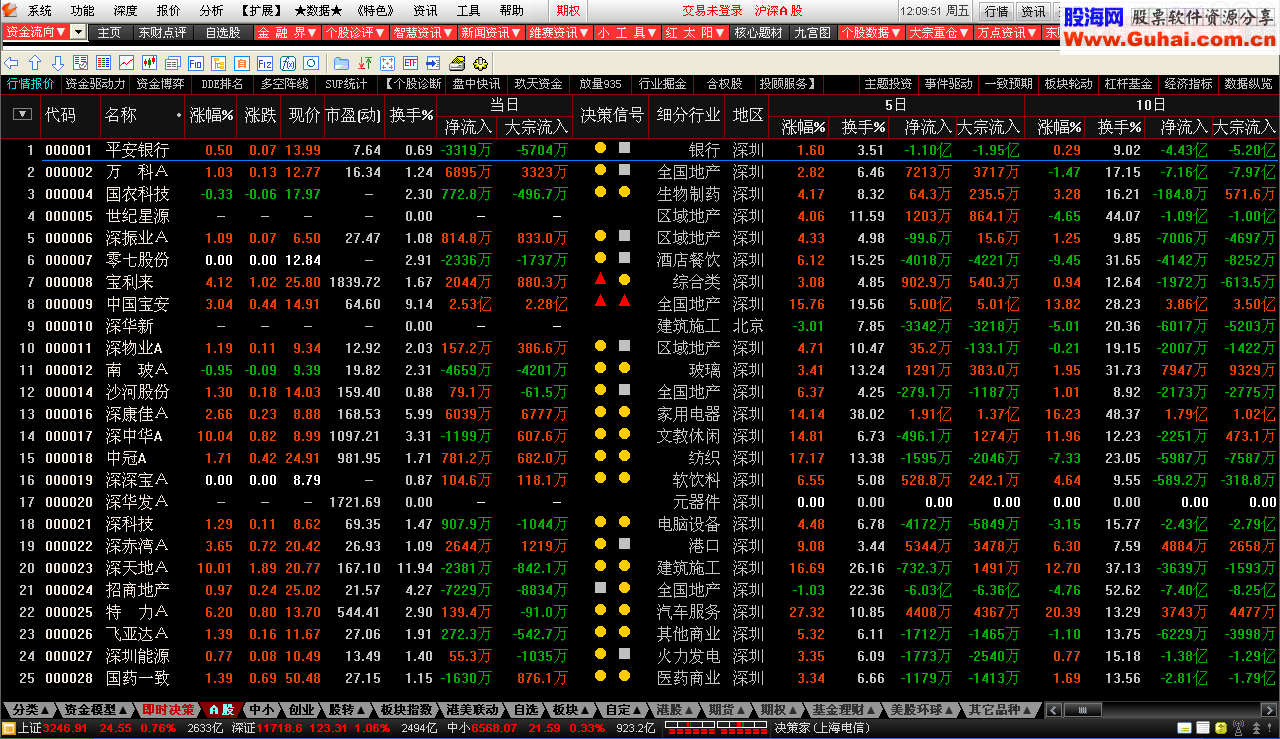
Task: Click the checklist table toolbar icon
Action: click(81, 62)
